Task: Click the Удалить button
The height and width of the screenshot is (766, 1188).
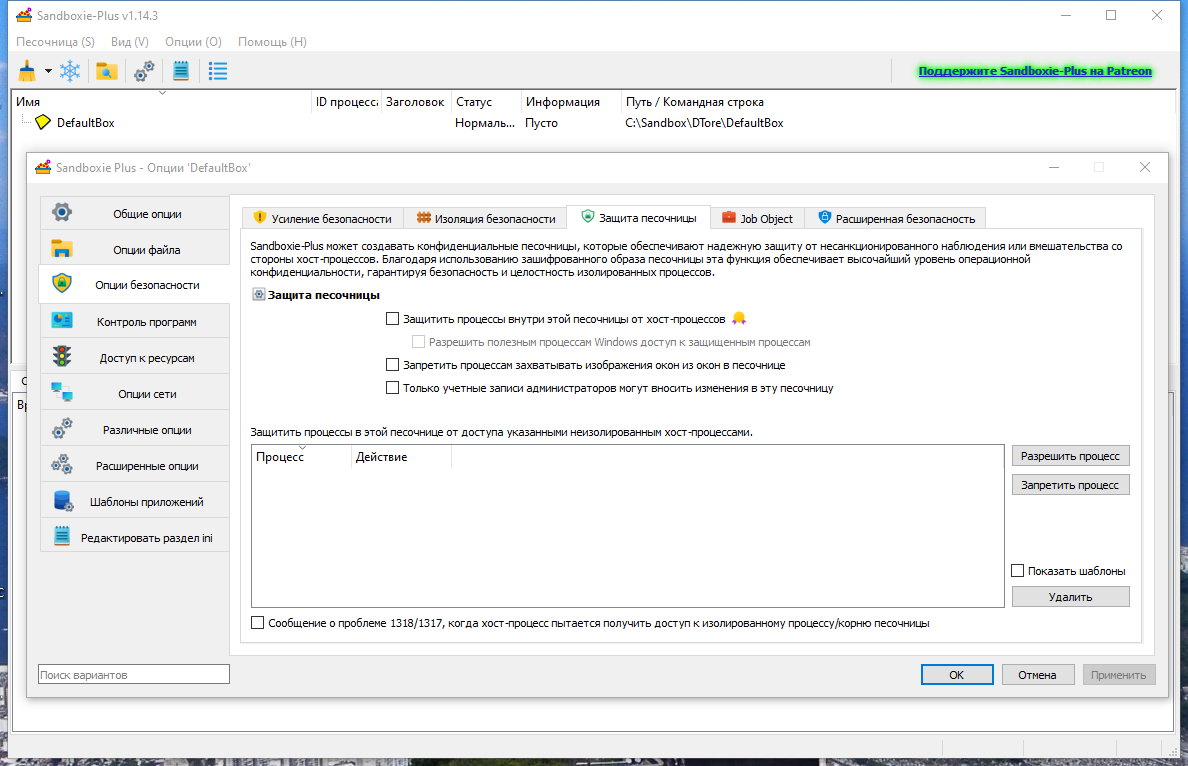Action: 1071,596
